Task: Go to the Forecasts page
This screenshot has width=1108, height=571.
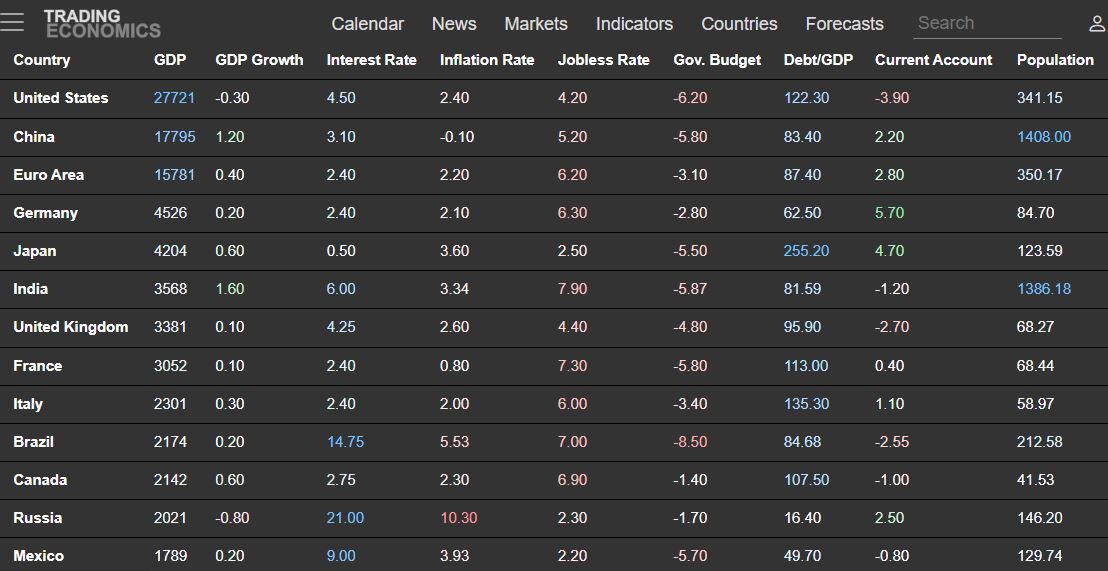Action: 844,23
